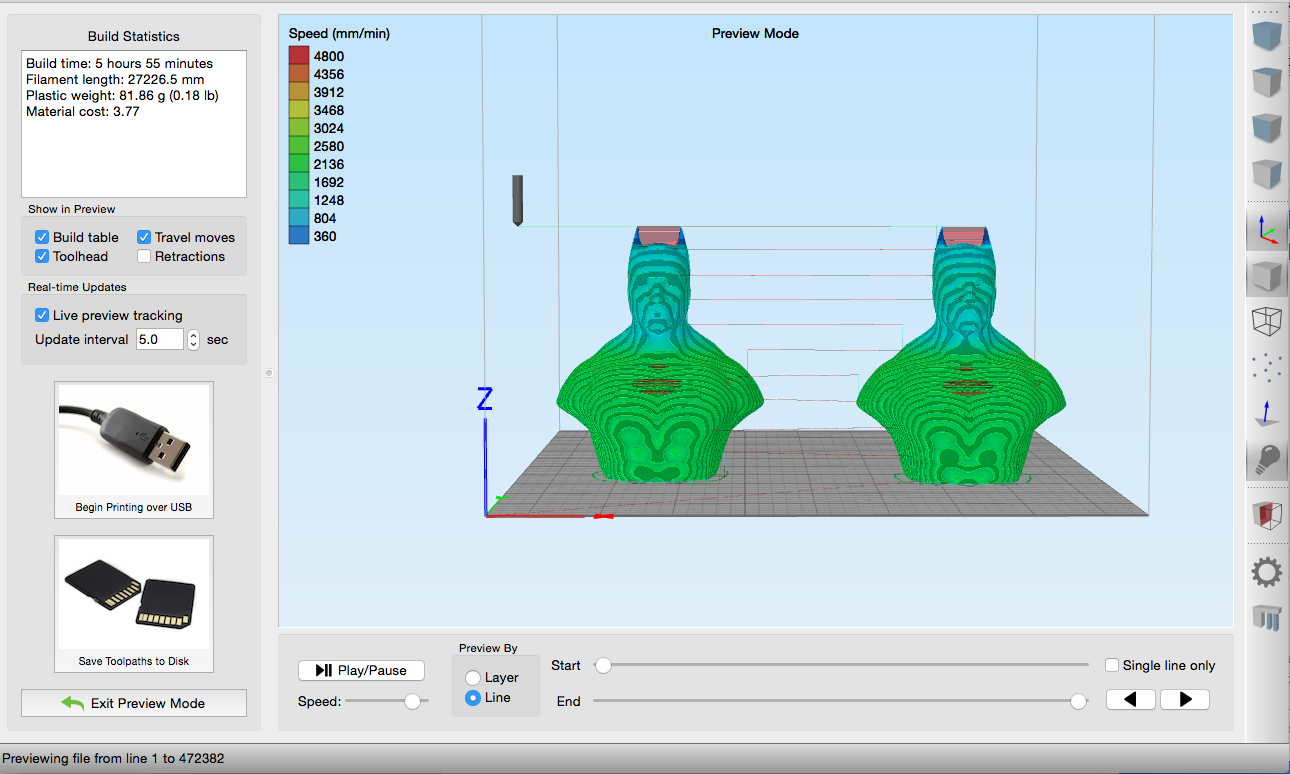Click Begin Printing over USB

click(134, 450)
